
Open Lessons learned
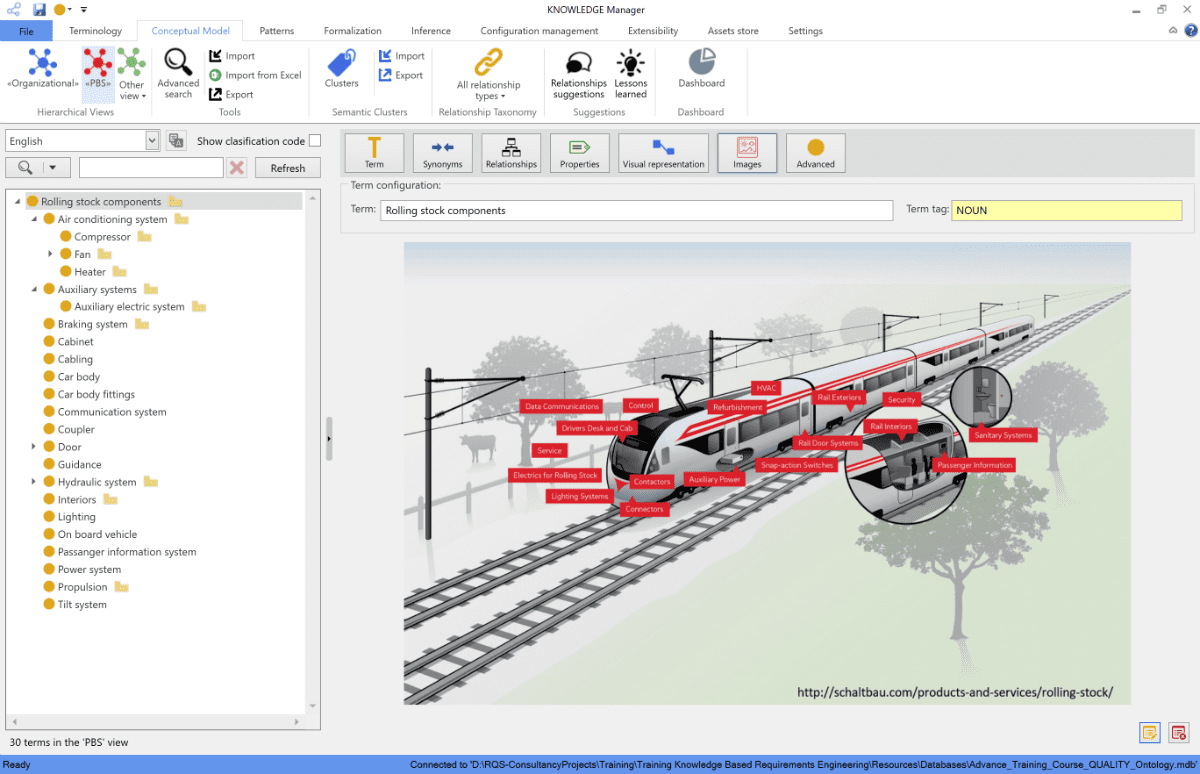pyautogui.click(x=631, y=74)
